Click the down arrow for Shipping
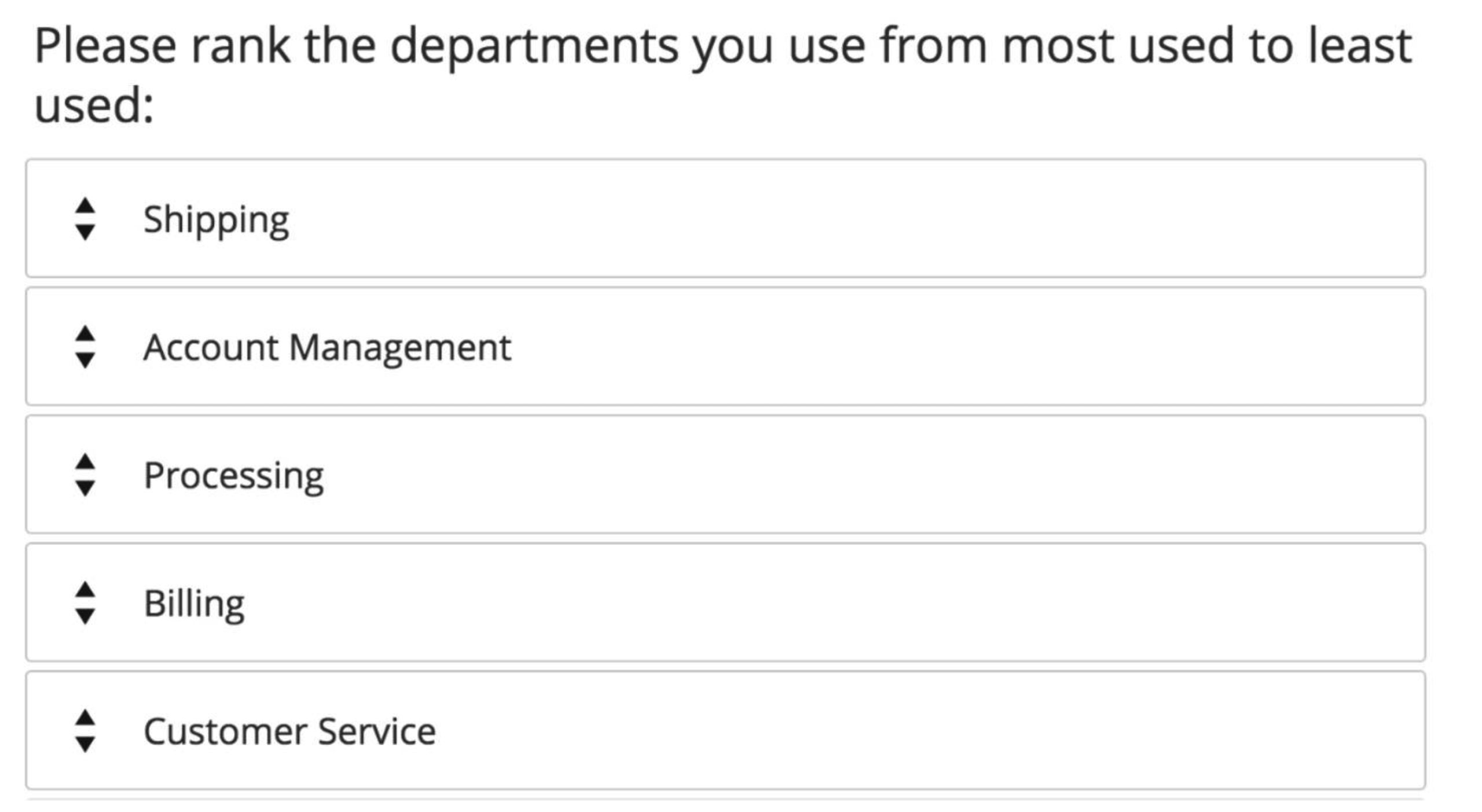The height and width of the screenshot is (812, 1482). pyautogui.click(x=85, y=232)
